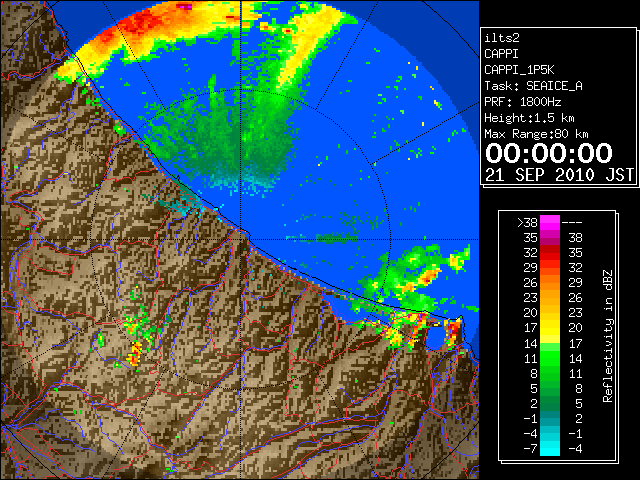Click the 'Height:1.5 km' text
The height and width of the screenshot is (480, 640).
[529, 118]
